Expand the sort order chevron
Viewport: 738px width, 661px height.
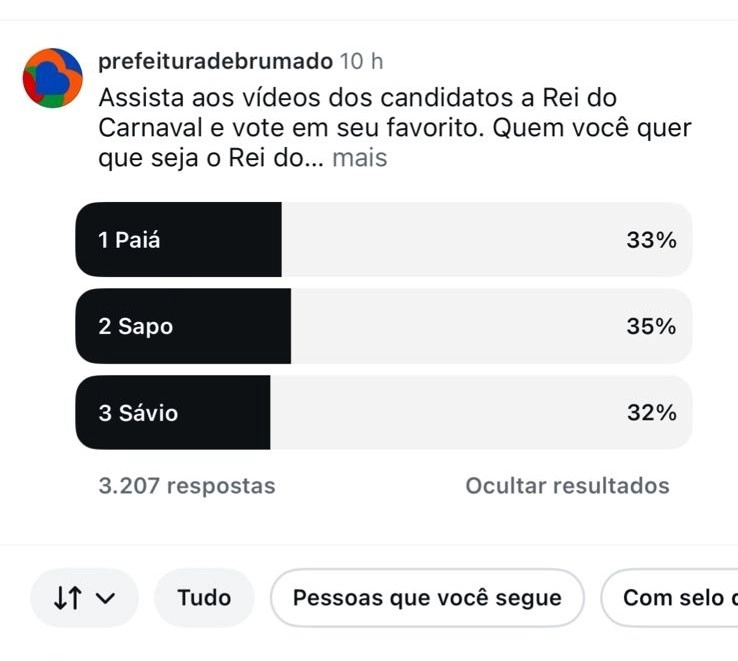107,598
